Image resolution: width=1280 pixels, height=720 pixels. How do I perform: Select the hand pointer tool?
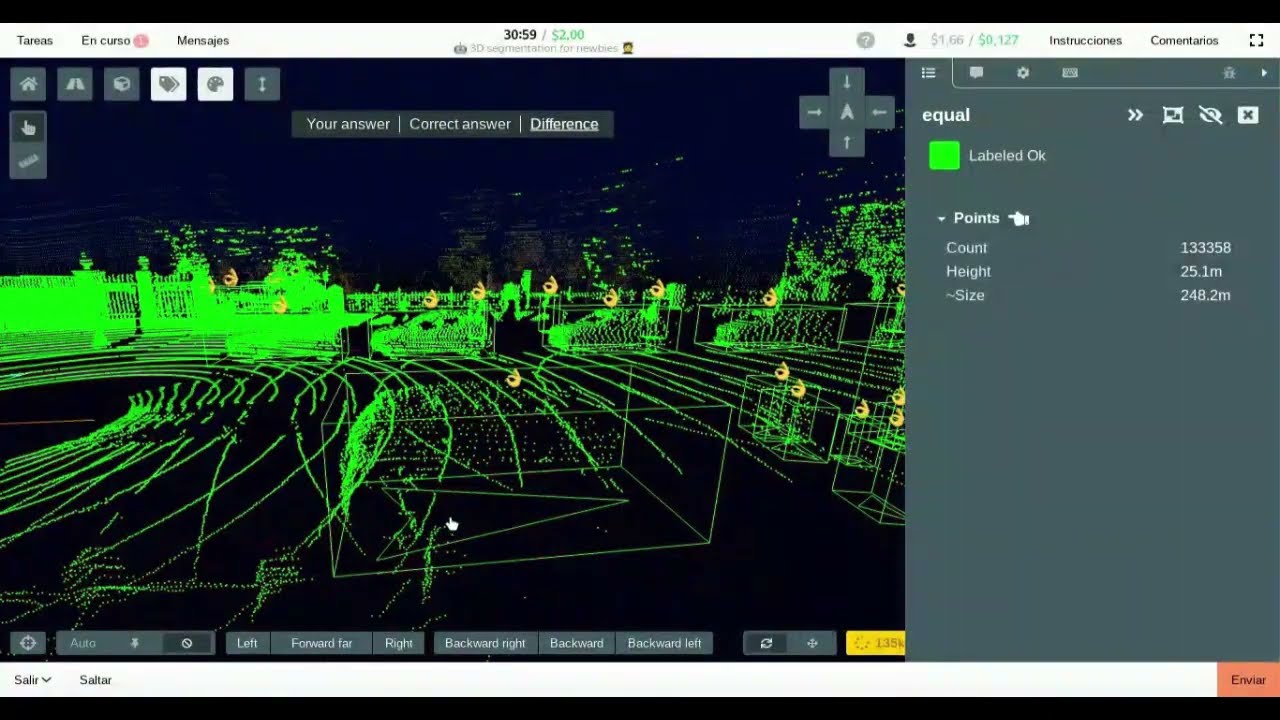pyautogui.click(x=28, y=128)
